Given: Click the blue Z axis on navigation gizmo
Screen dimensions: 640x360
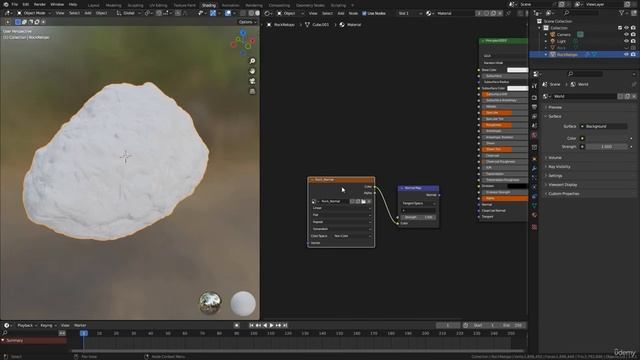Looking at the screenshot, I should tap(243, 33).
